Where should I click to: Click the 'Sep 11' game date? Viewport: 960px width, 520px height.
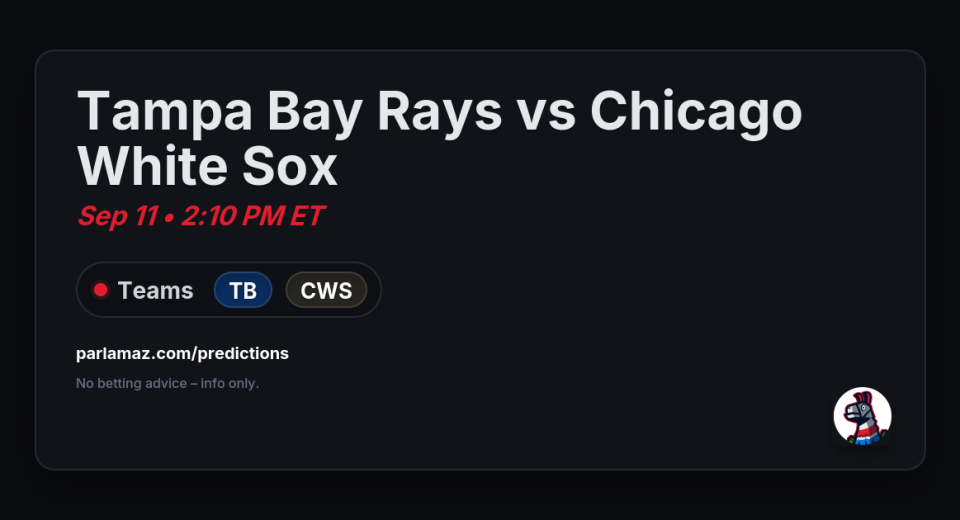click(116, 216)
